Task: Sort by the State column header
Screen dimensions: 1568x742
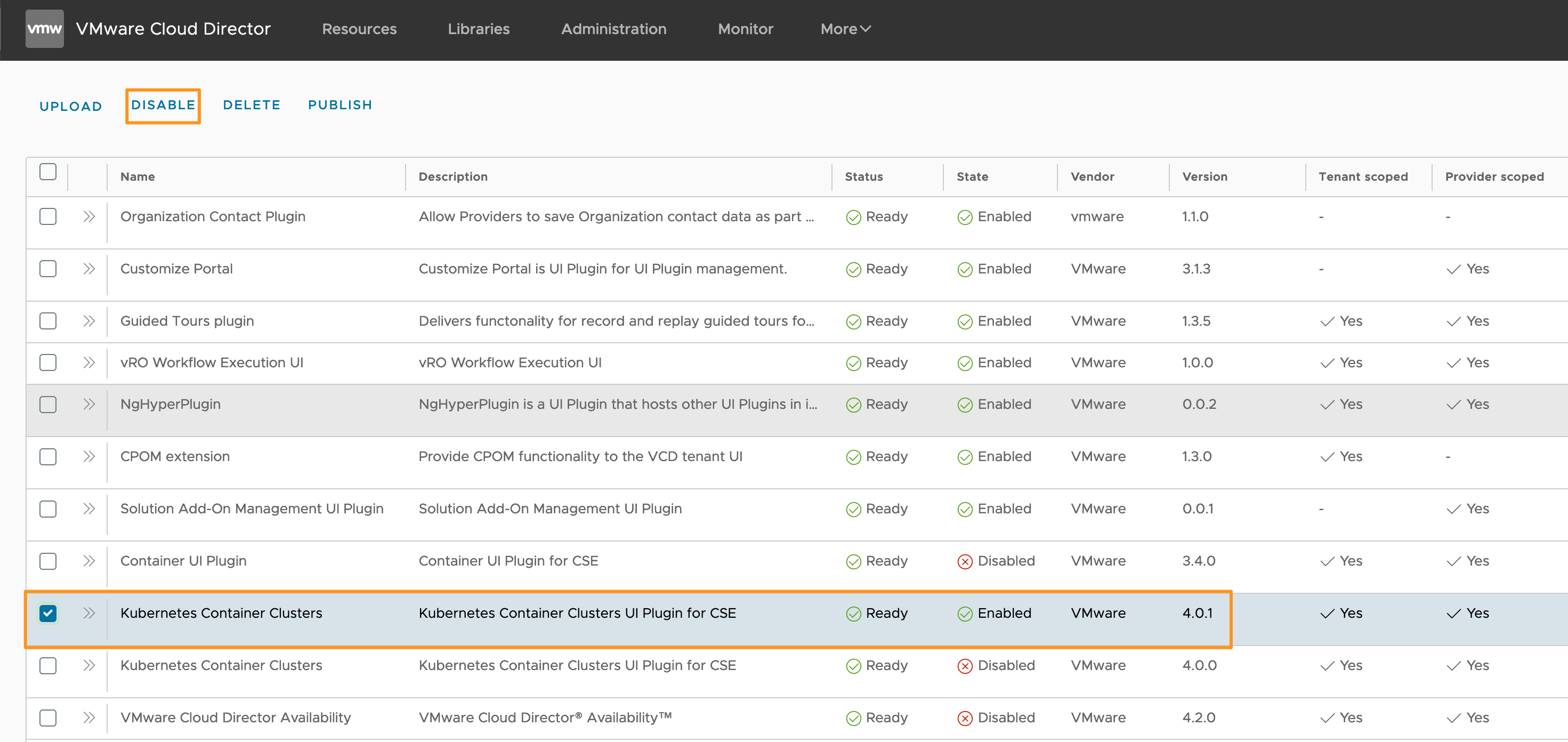Action: (972, 177)
